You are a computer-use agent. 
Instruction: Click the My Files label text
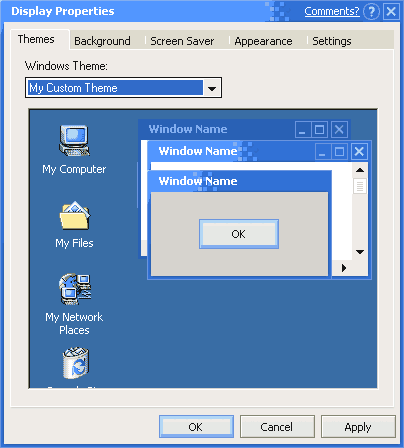pos(74,243)
